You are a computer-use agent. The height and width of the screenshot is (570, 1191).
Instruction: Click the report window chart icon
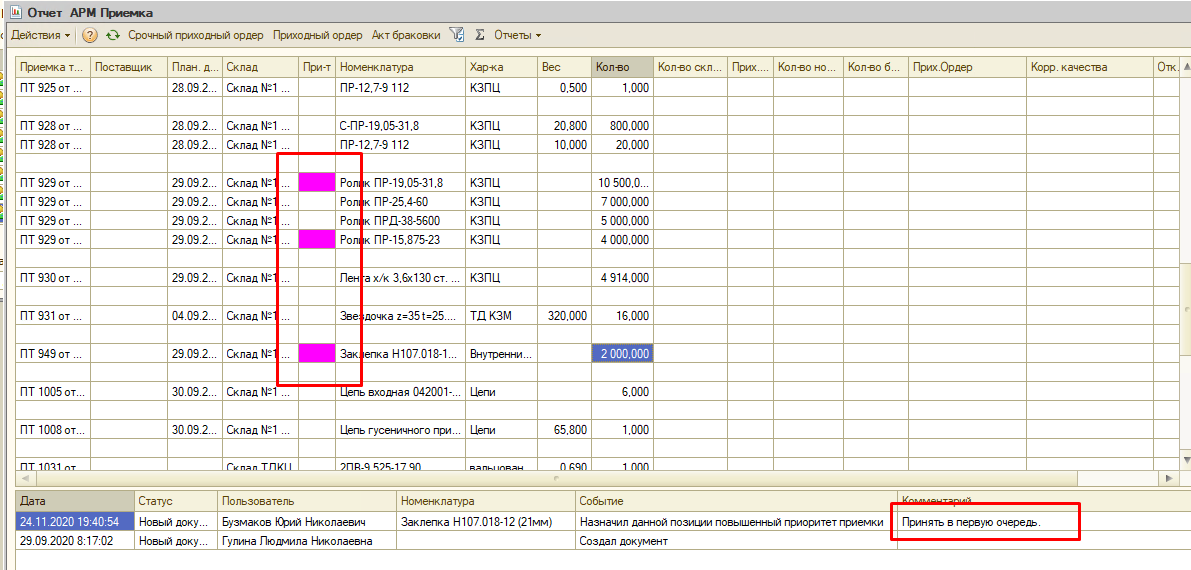click(x=14, y=12)
